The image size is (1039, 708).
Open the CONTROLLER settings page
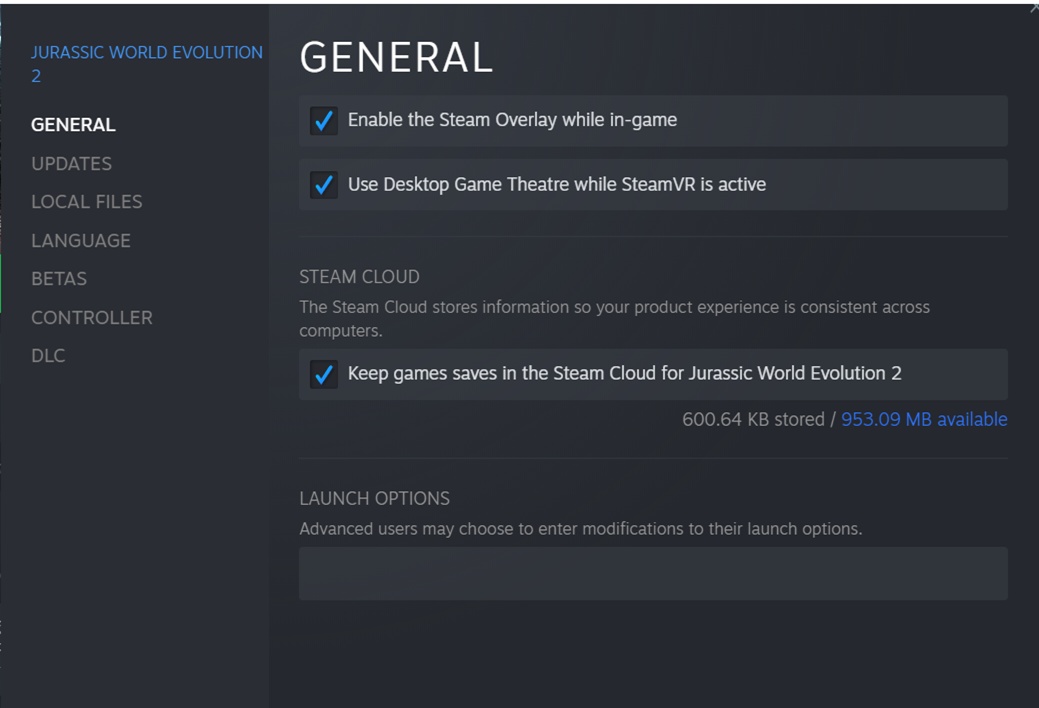pyautogui.click(x=91, y=317)
